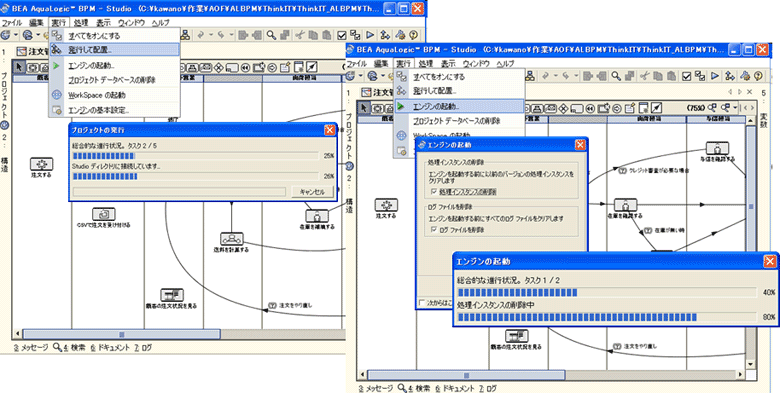This screenshot has width=780, height=393.
Task: Click play start-engine icon in right window toolbar
Action: [715, 76]
